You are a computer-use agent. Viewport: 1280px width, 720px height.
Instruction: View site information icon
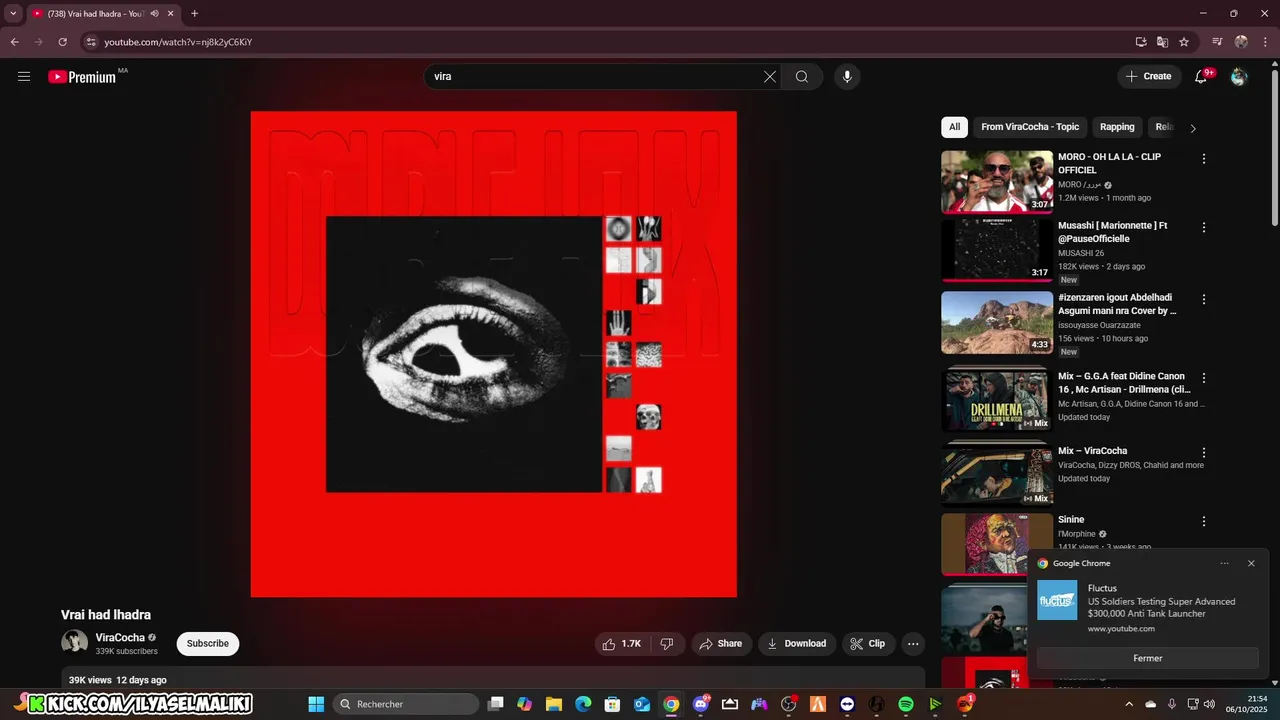point(90,42)
